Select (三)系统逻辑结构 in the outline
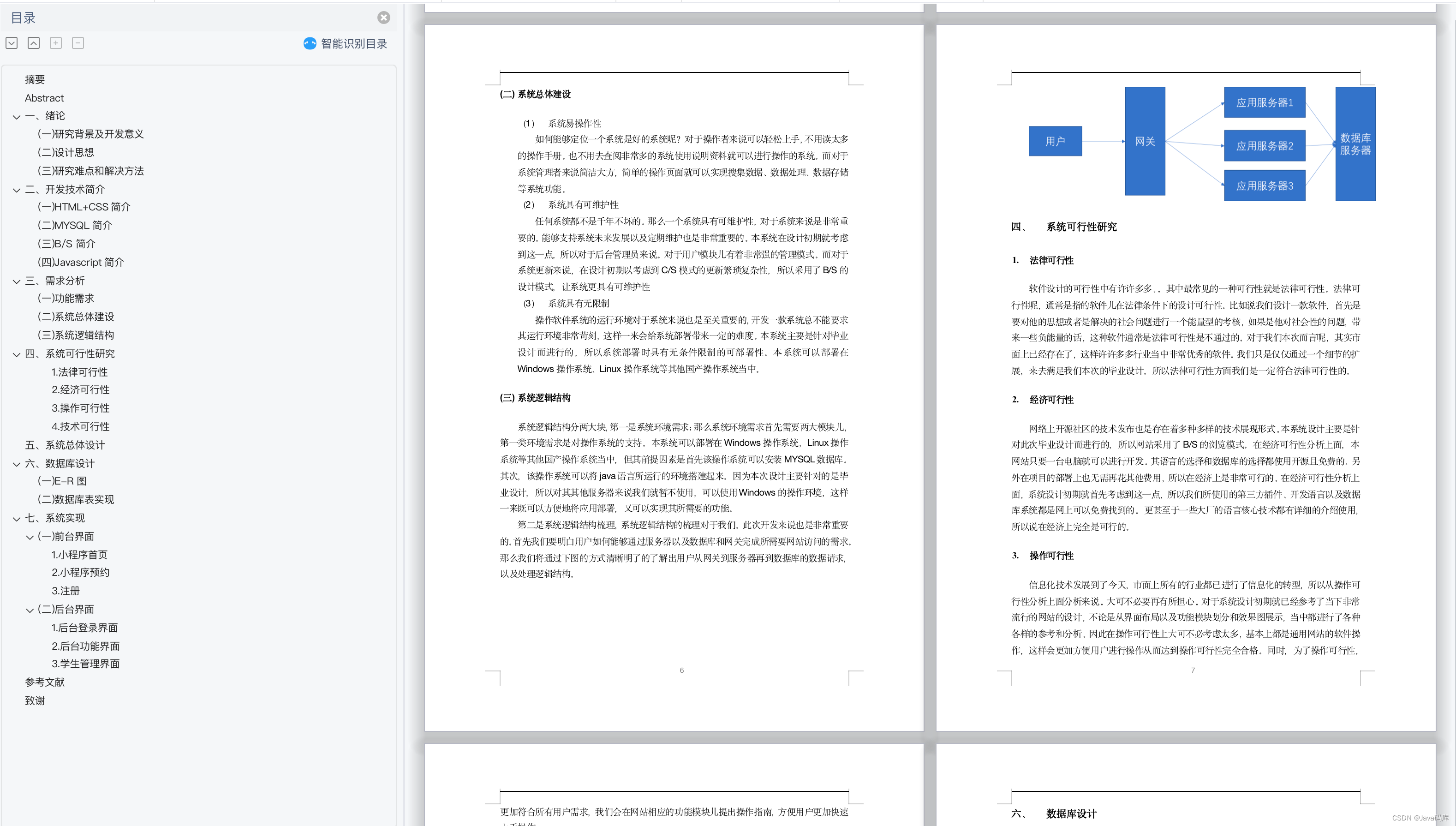Viewport: 1456px width, 826px height. pos(76,335)
